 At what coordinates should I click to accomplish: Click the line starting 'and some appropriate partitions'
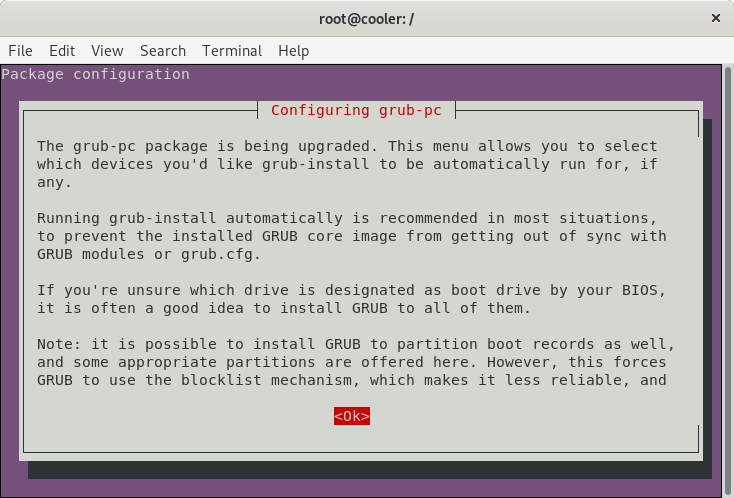(352, 363)
